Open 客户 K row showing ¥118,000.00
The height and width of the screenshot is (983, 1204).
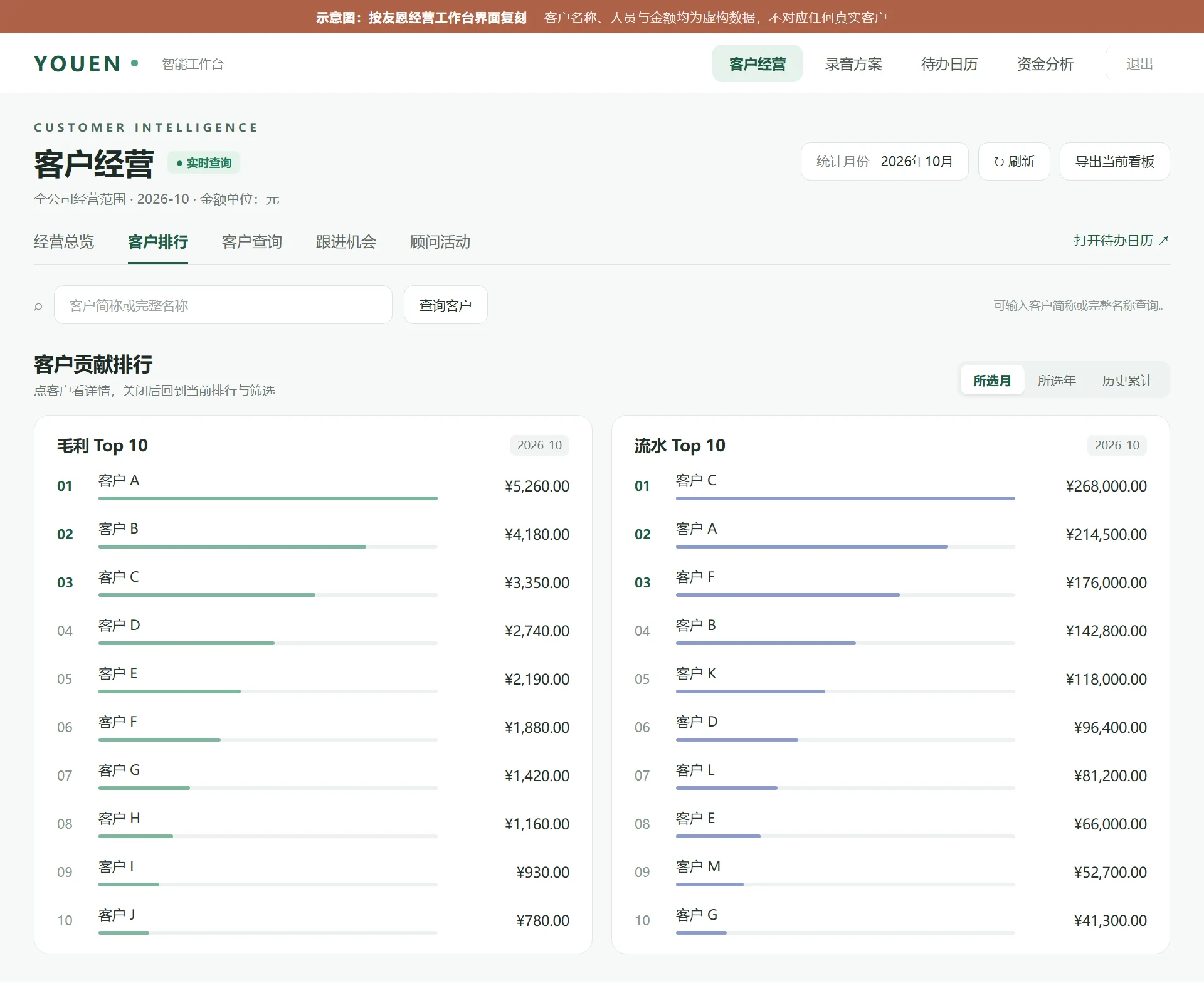click(x=890, y=679)
